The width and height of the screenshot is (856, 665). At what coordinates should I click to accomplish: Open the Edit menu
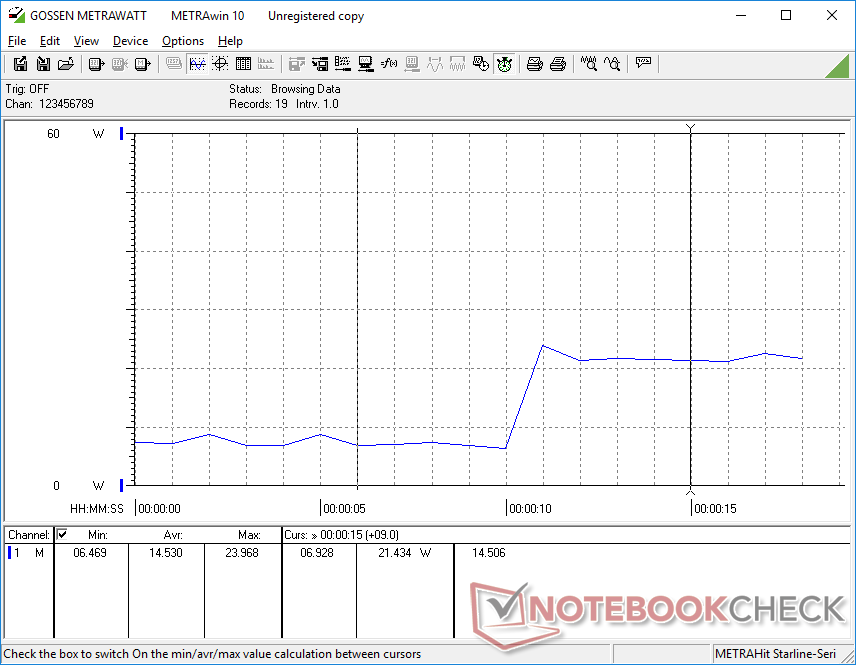coord(50,41)
